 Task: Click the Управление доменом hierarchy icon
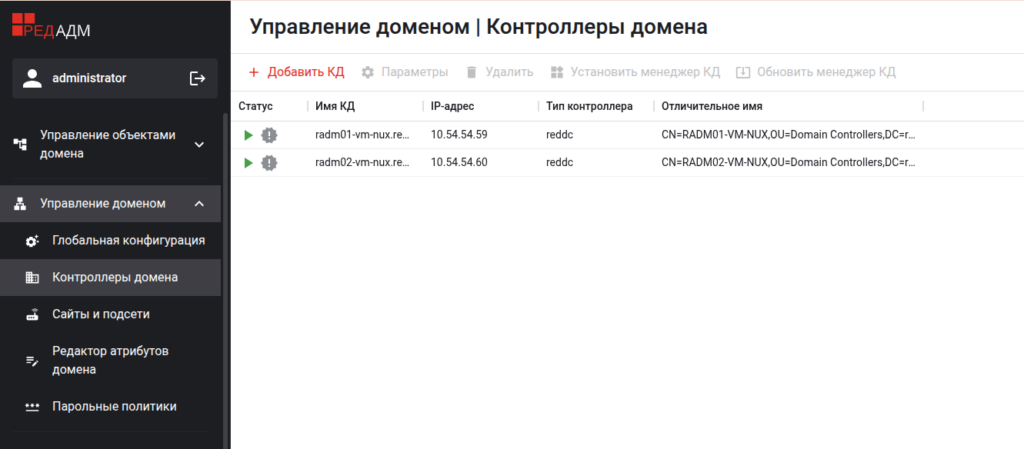click(x=20, y=204)
